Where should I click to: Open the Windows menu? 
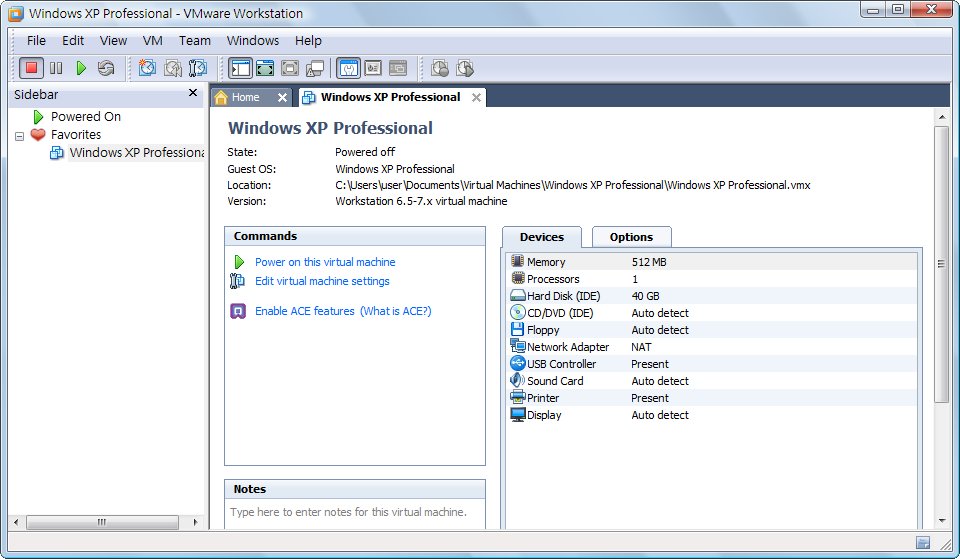coord(253,40)
